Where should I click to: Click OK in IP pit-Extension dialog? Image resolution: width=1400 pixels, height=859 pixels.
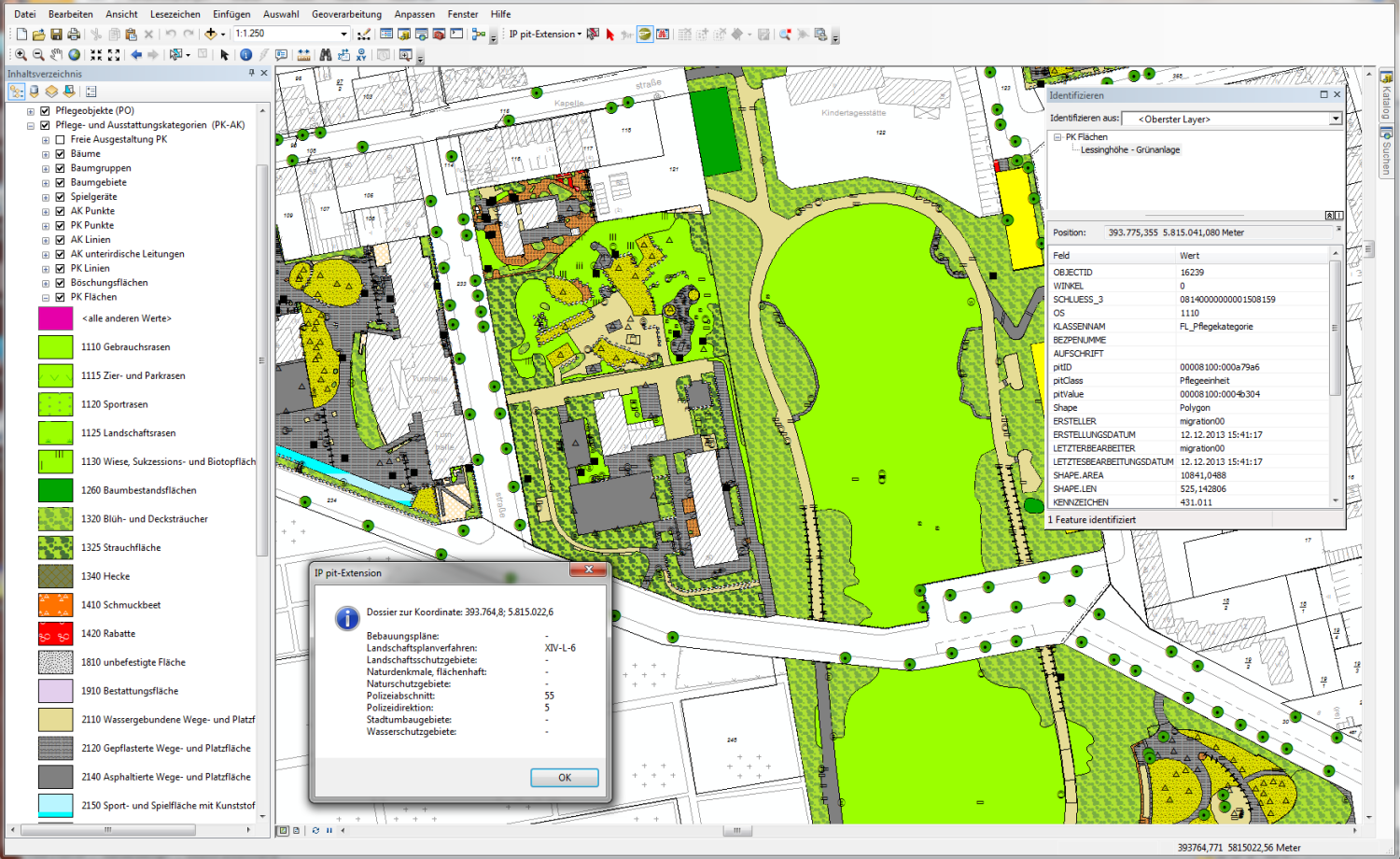pos(565,778)
